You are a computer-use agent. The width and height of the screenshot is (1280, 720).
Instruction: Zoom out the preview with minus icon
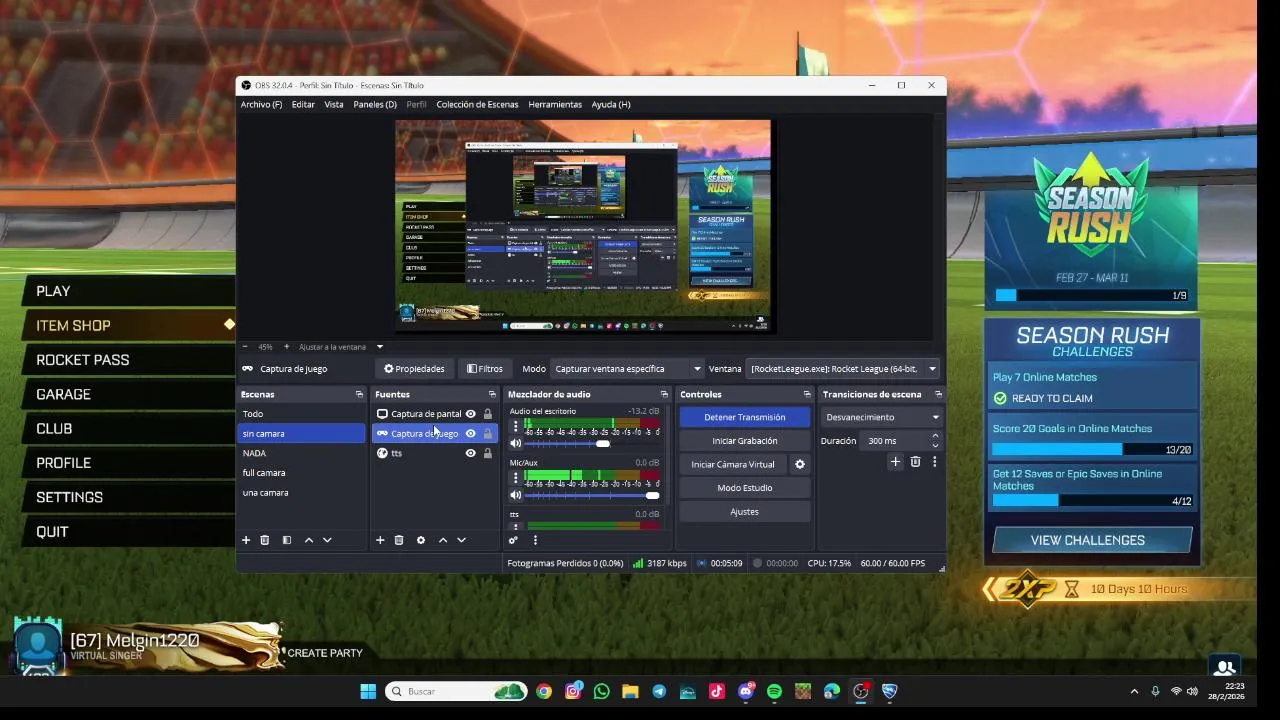point(245,347)
